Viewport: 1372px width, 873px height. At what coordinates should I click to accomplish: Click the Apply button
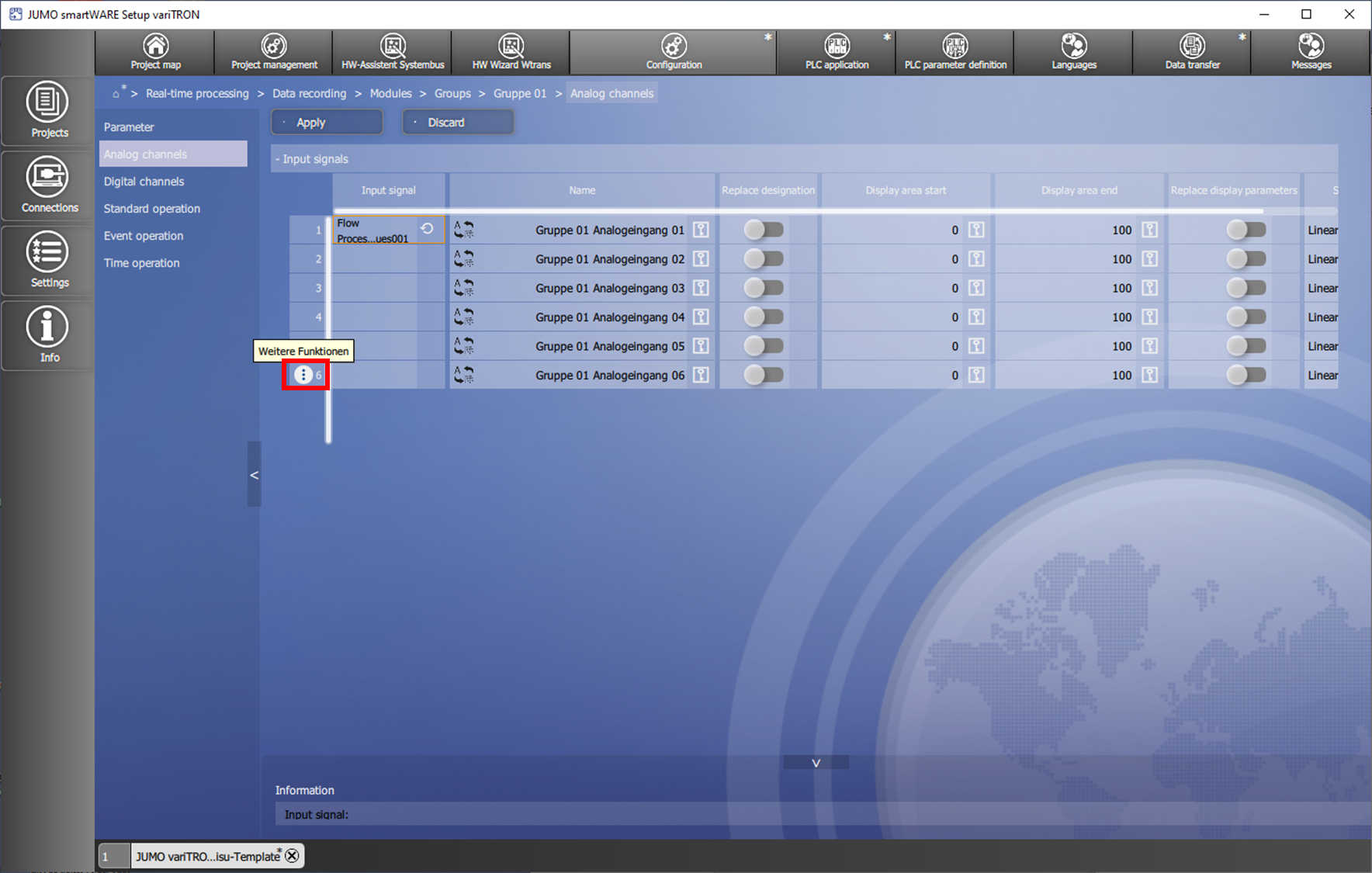pos(327,123)
